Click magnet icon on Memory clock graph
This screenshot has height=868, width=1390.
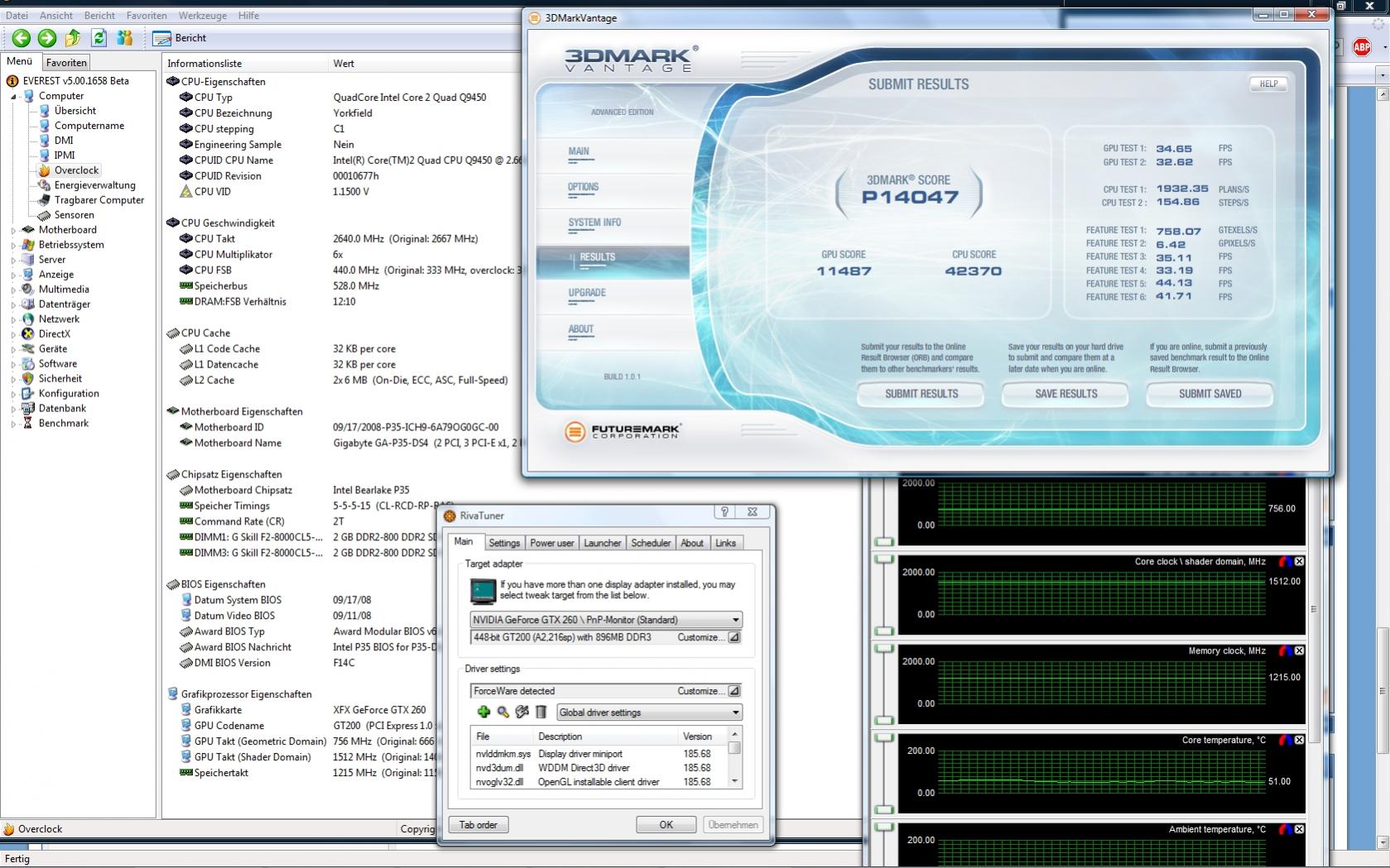pos(1285,651)
